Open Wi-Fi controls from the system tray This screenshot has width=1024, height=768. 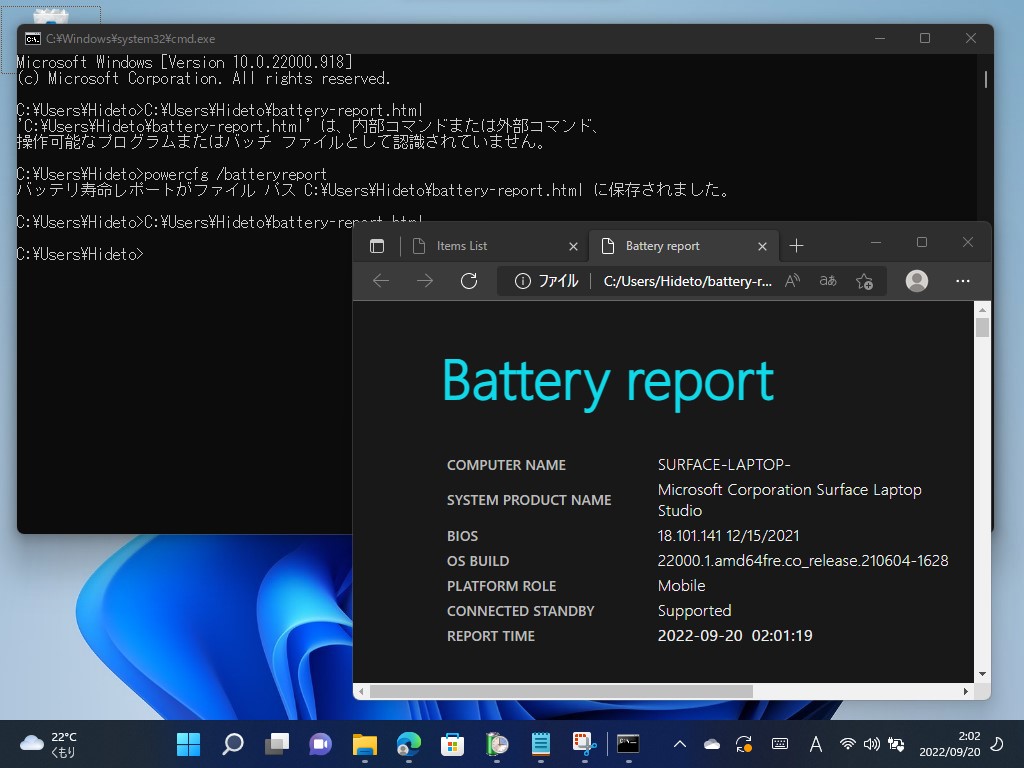[x=848, y=745]
